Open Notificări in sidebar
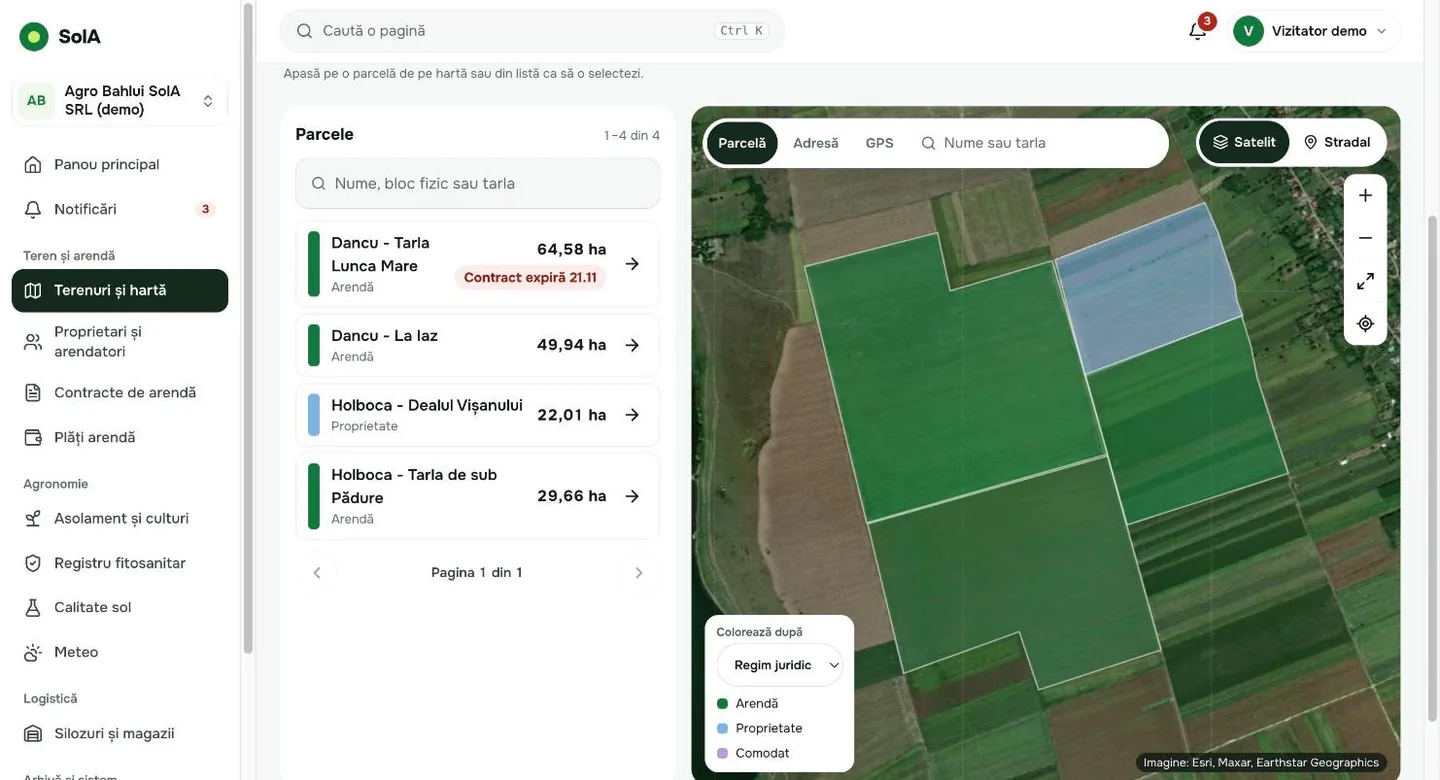 [x=120, y=209]
